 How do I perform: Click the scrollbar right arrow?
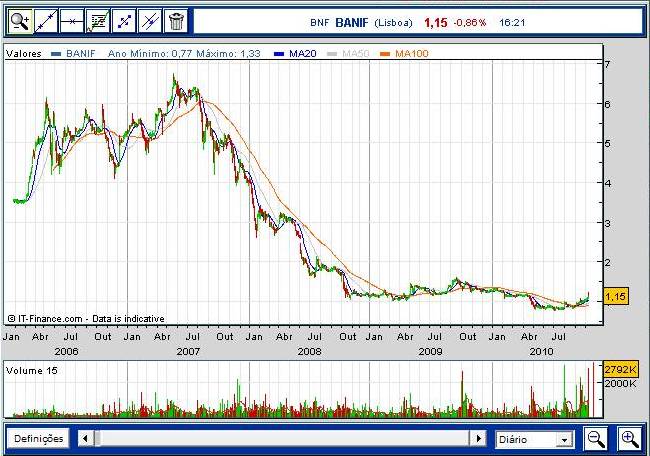point(478,439)
